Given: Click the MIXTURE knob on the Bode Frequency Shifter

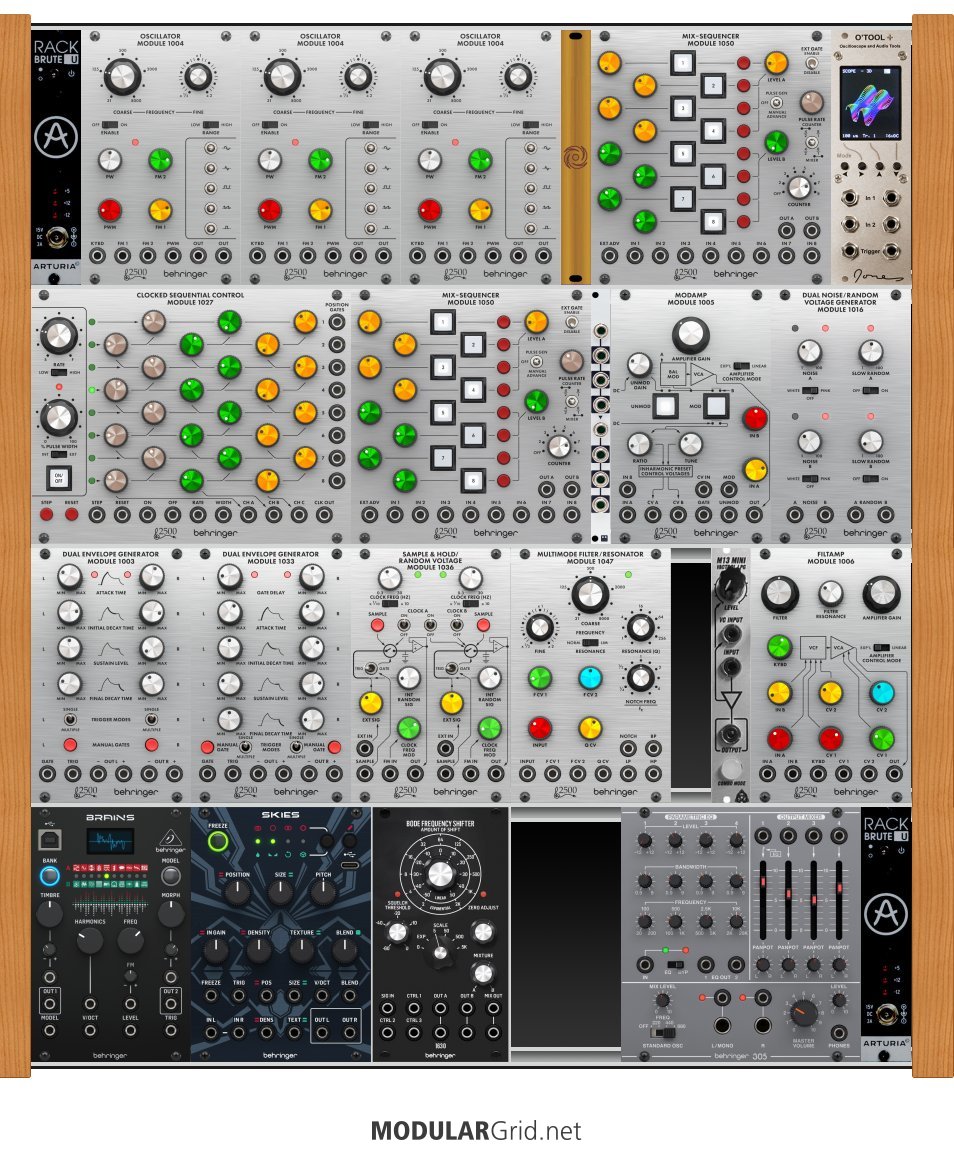Looking at the screenshot, I should coord(482,973).
